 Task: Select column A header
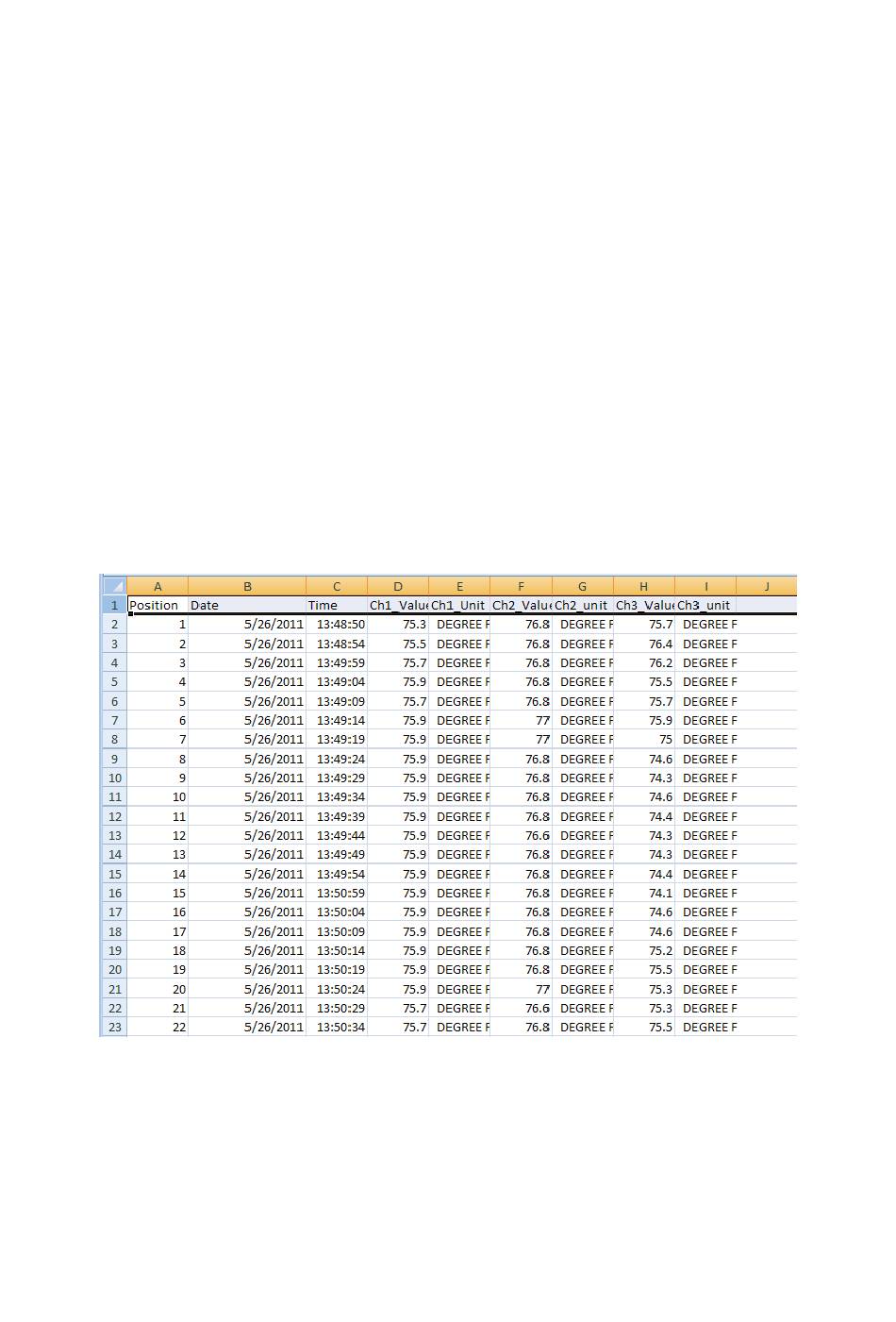coord(158,586)
